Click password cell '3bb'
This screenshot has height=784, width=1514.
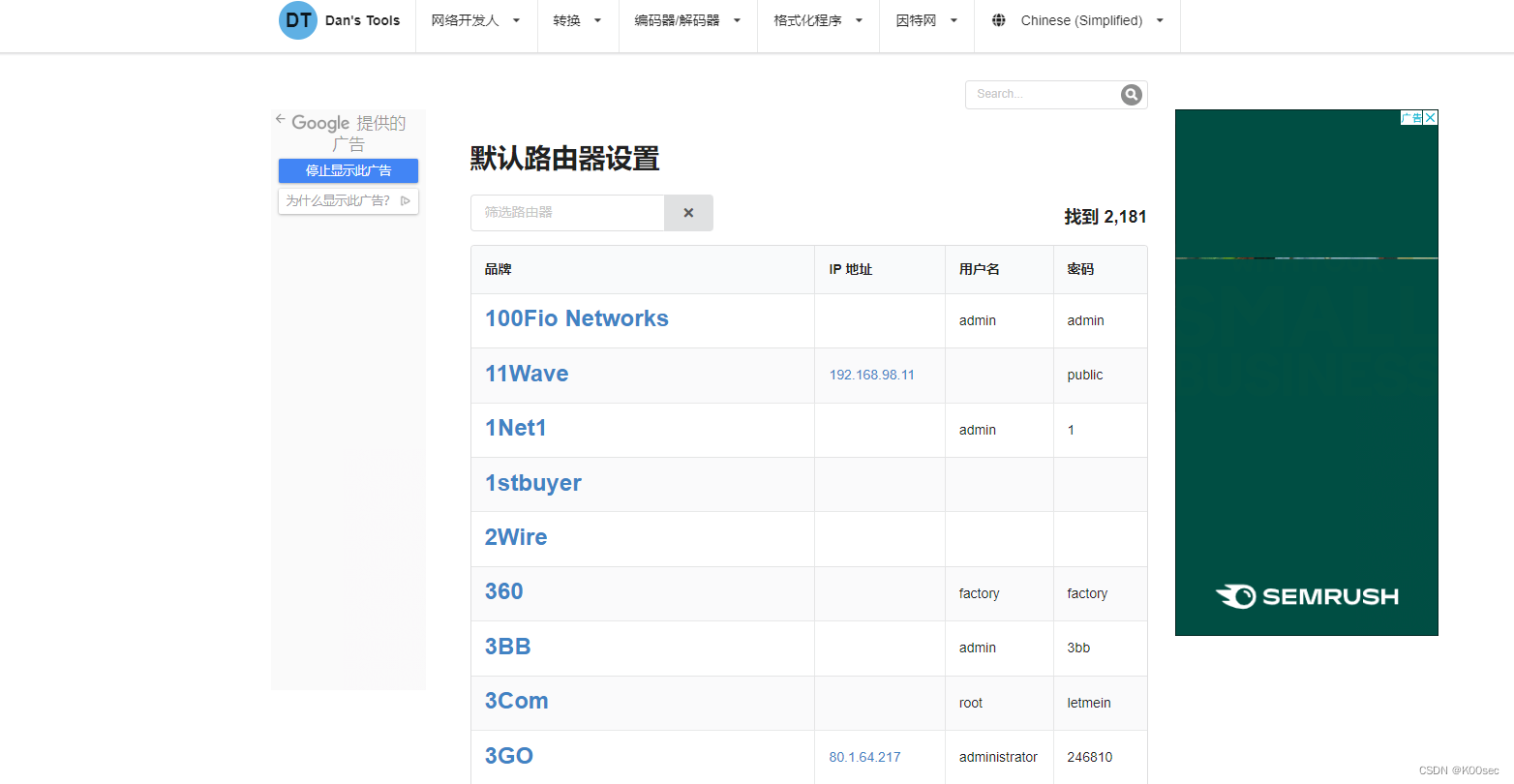[1078, 648]
